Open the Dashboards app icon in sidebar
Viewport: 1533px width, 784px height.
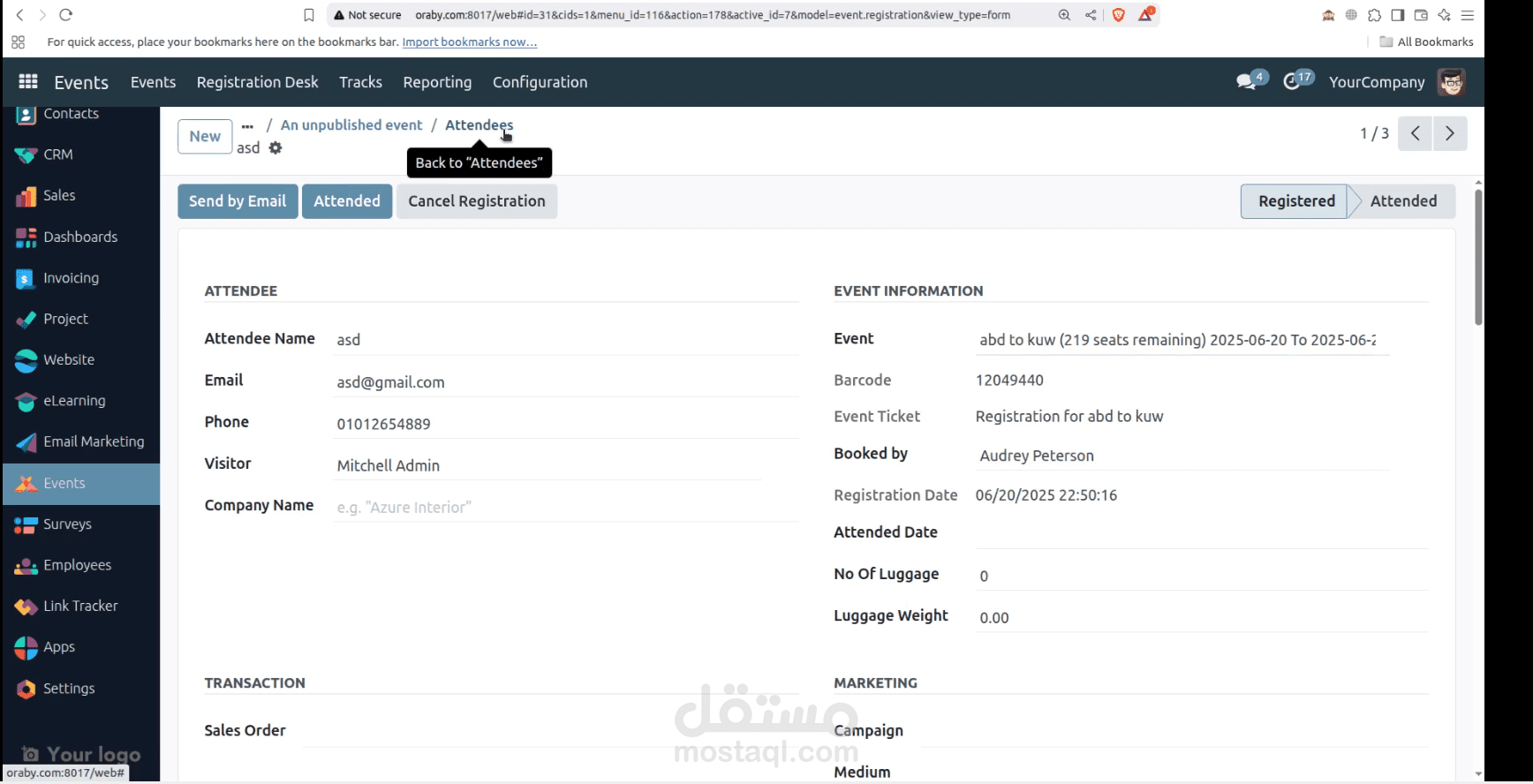tap(26, 237)
